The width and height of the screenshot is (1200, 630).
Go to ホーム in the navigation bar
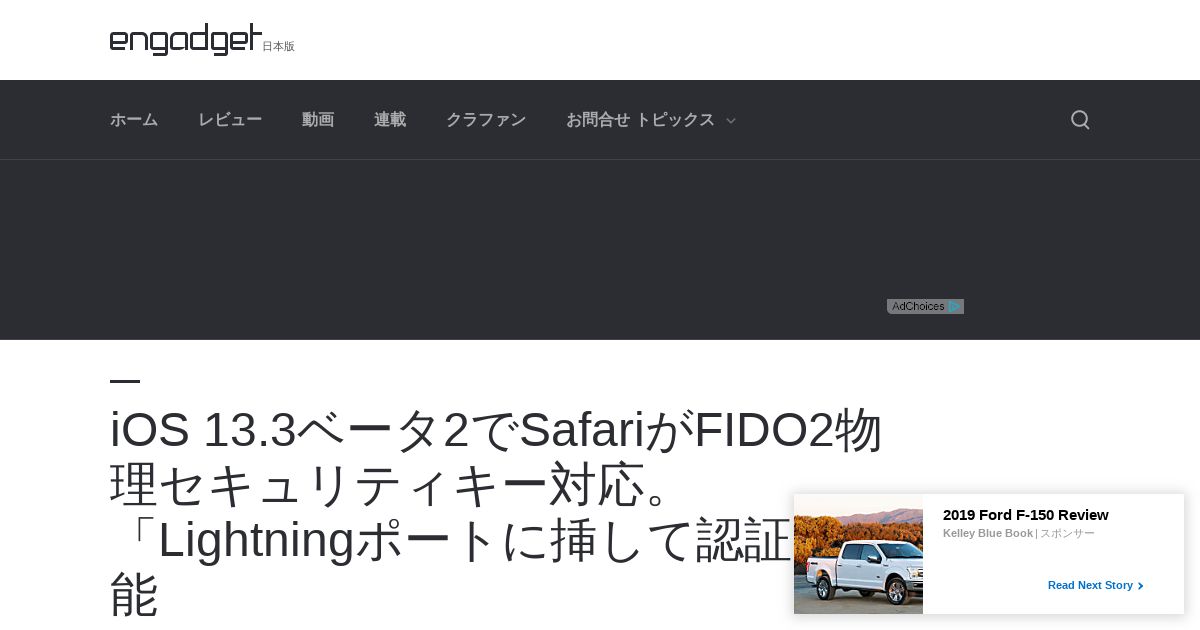134,120
